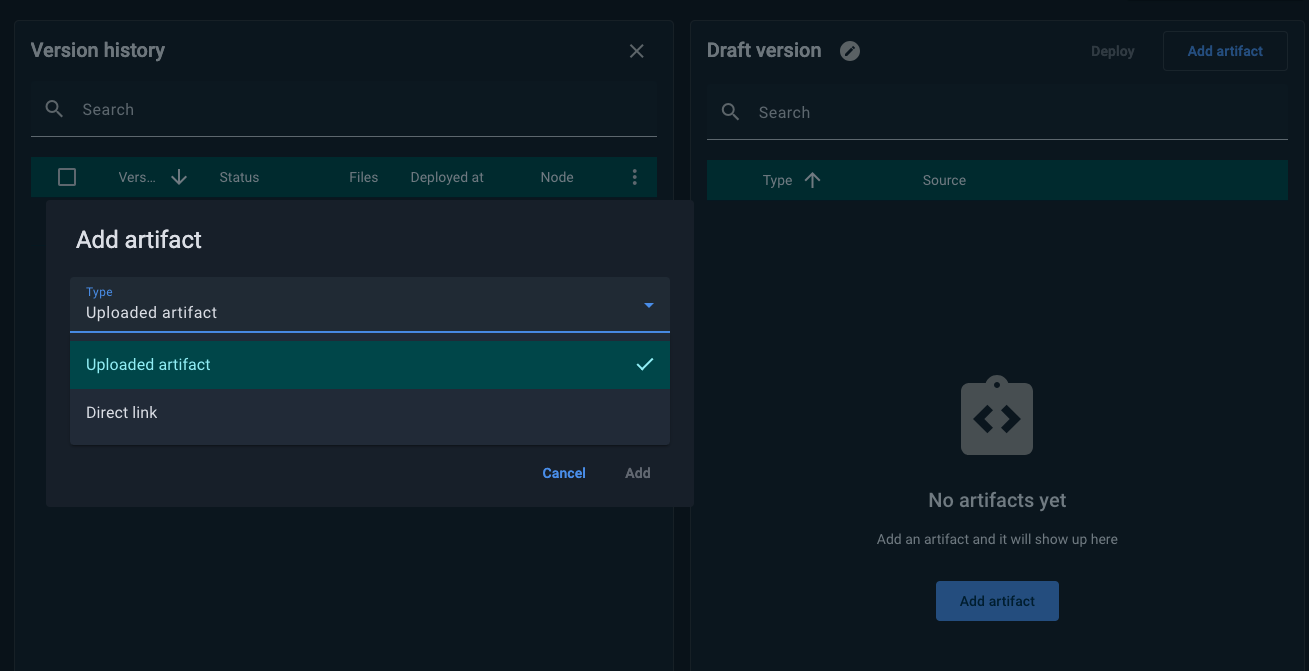Click the blue Add artifact button below
The image size is (1309, 671).
(997, 601)
